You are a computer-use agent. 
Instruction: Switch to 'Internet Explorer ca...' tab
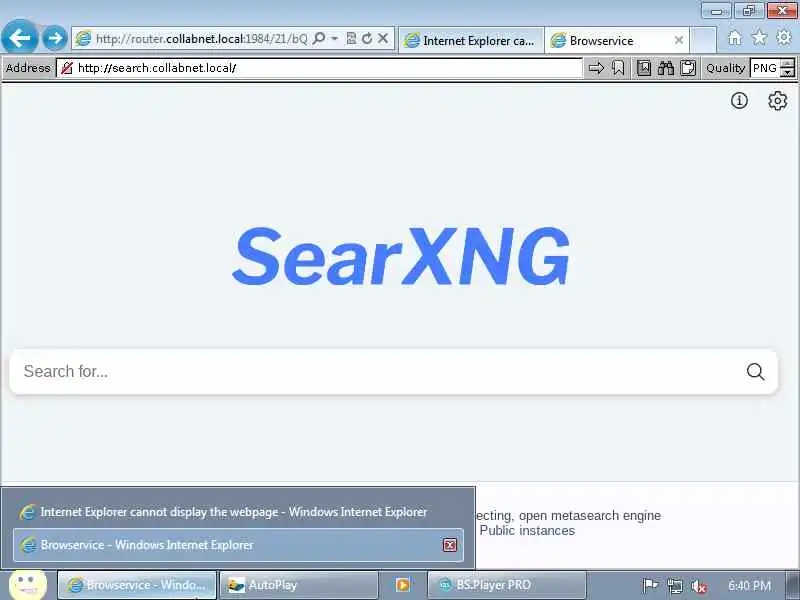[x=471, y=40]
